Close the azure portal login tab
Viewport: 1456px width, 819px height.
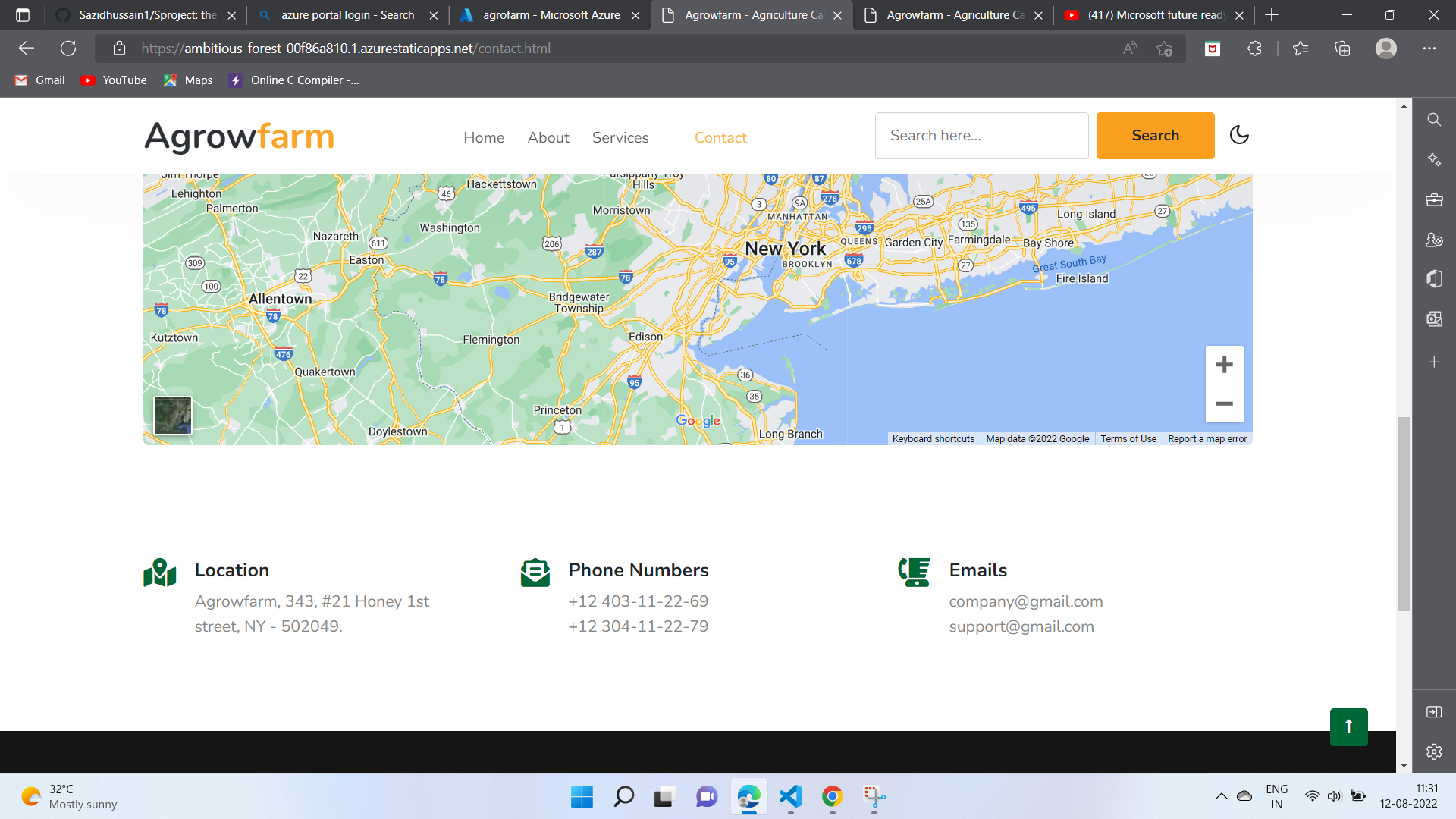[x=434, y=15]
